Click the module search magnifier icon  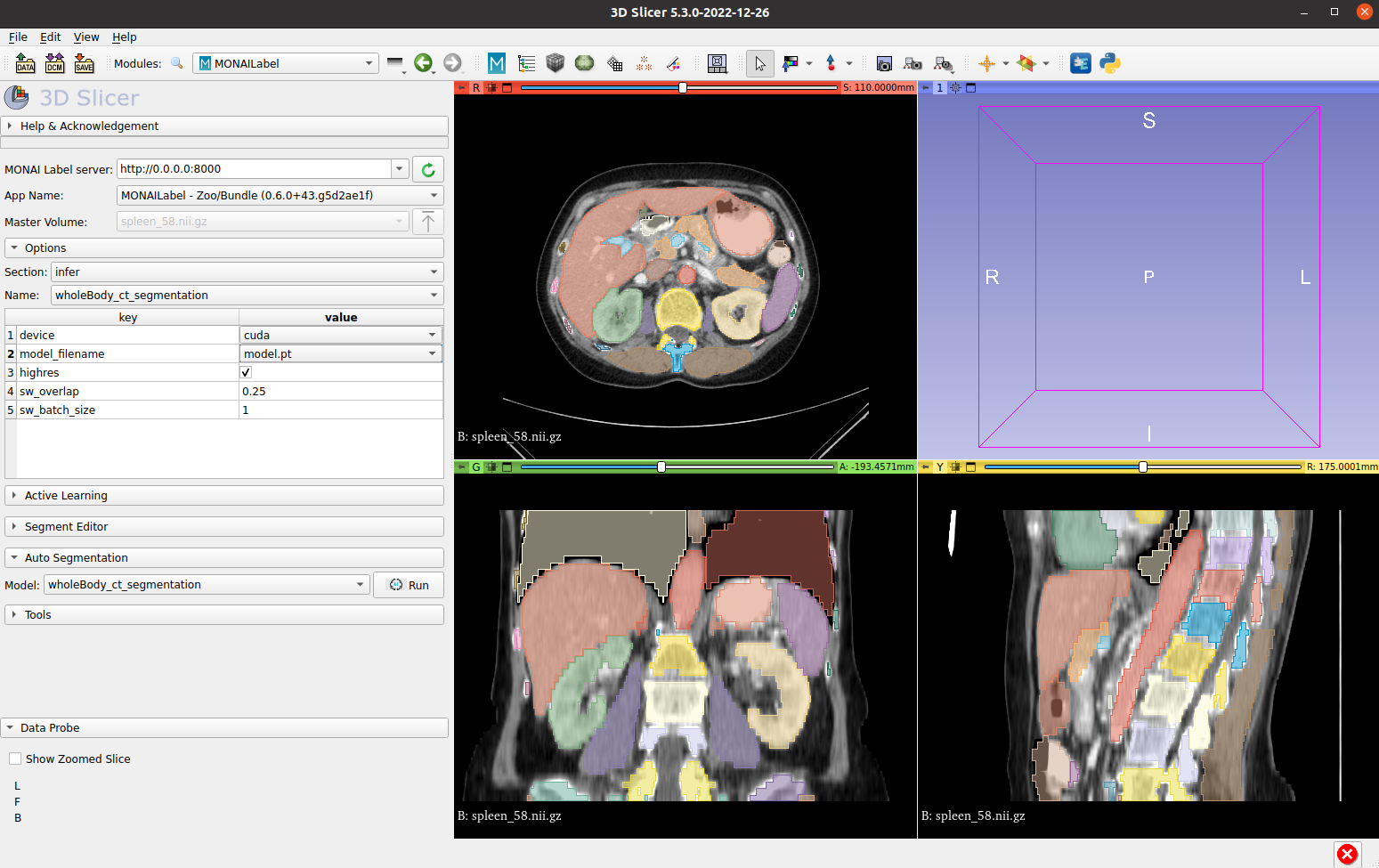[177, 63]
